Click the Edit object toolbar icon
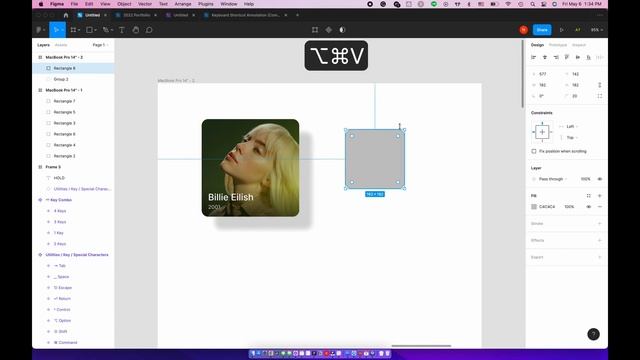 [x=315, y=30]
